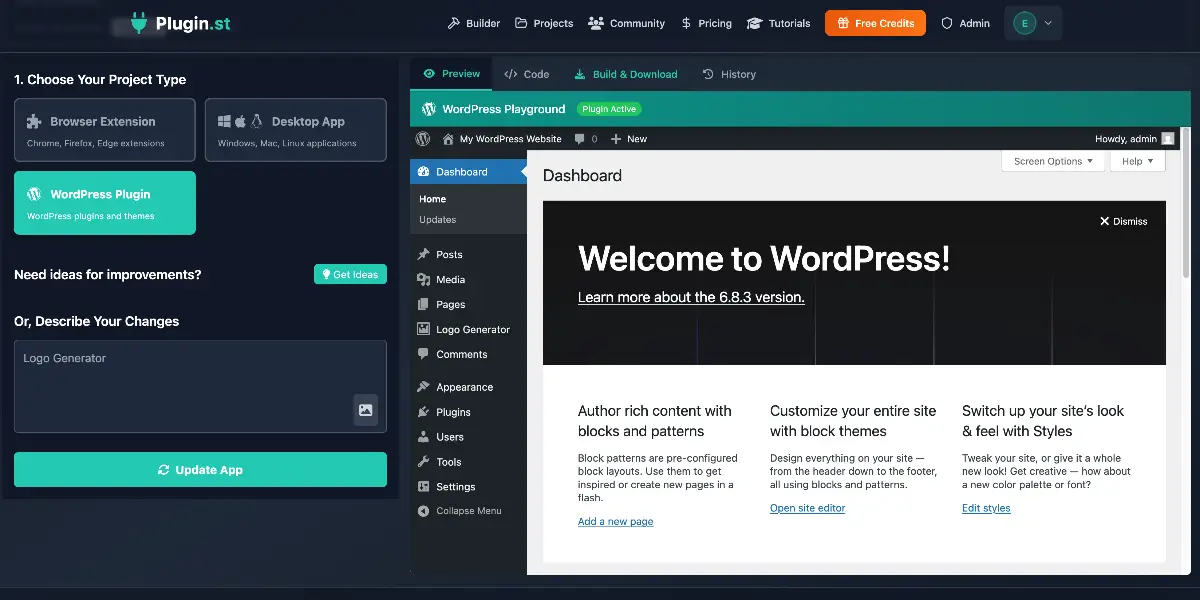Click the WordPress logo in admin bar
The height and width of the screenshot is (600, 1200).
tap(424, 139)
